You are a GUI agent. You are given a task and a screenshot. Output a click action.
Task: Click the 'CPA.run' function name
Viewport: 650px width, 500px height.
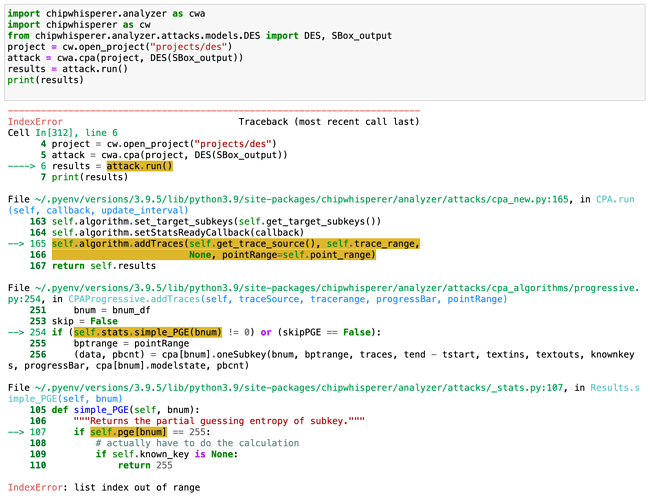[615, 199]
